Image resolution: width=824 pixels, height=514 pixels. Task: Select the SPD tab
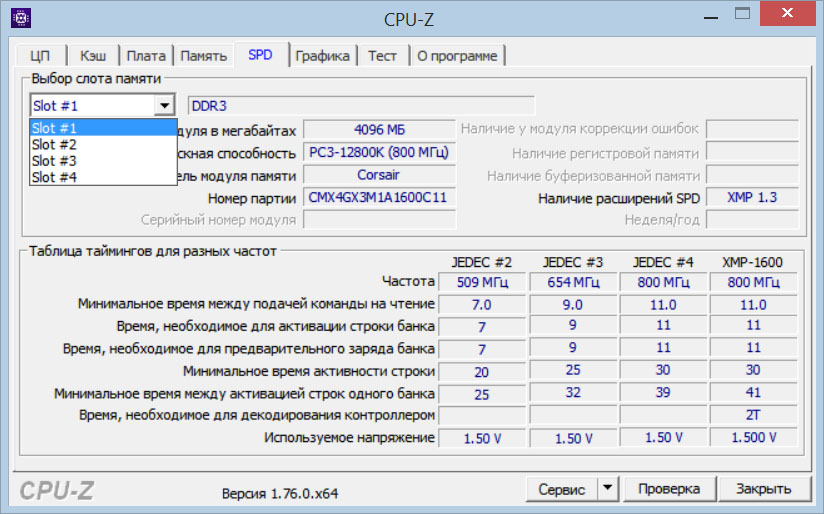tap(261, 55)
